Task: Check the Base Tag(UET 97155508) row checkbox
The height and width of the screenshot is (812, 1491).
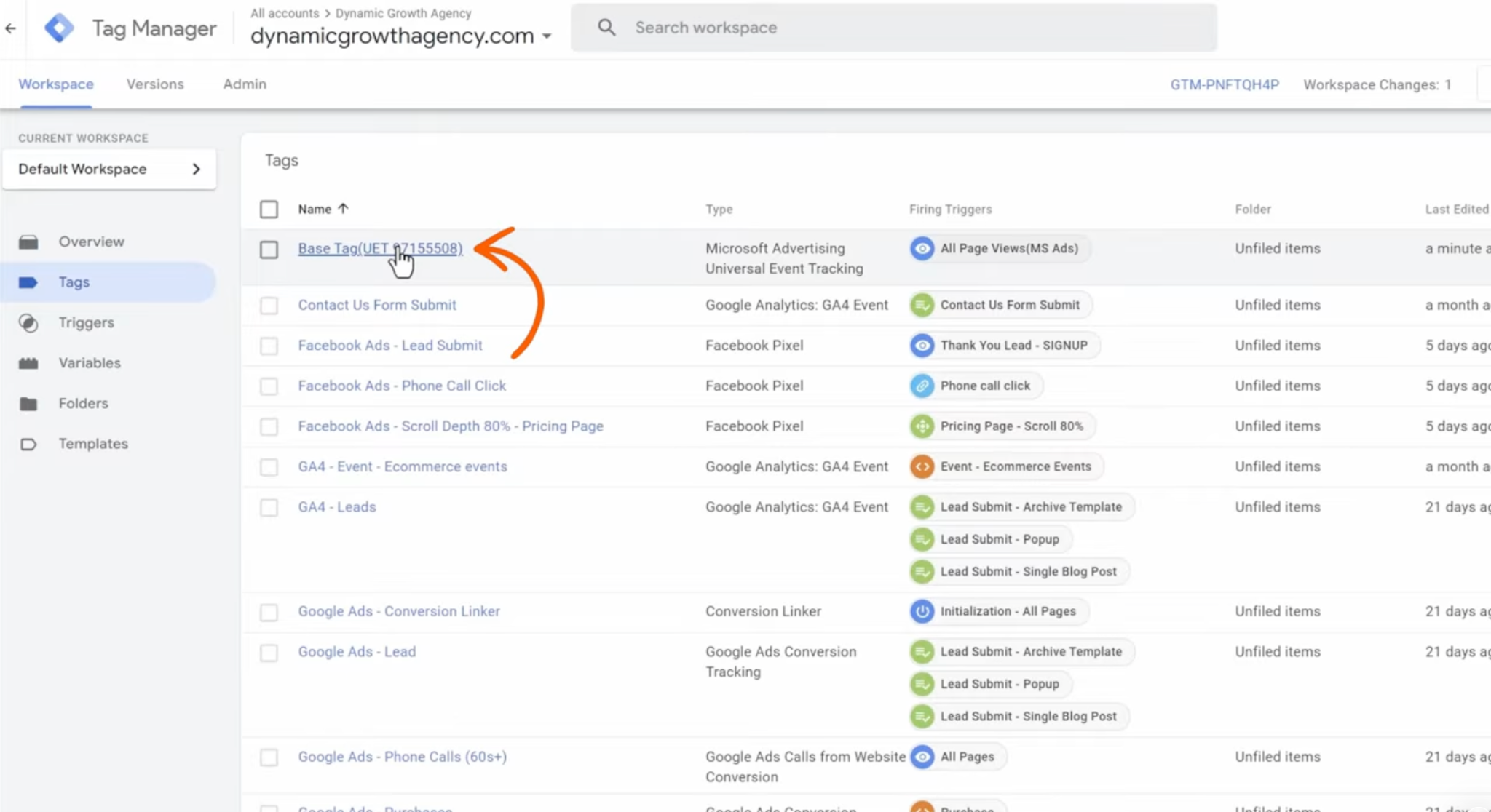Action: click(269, 250)
